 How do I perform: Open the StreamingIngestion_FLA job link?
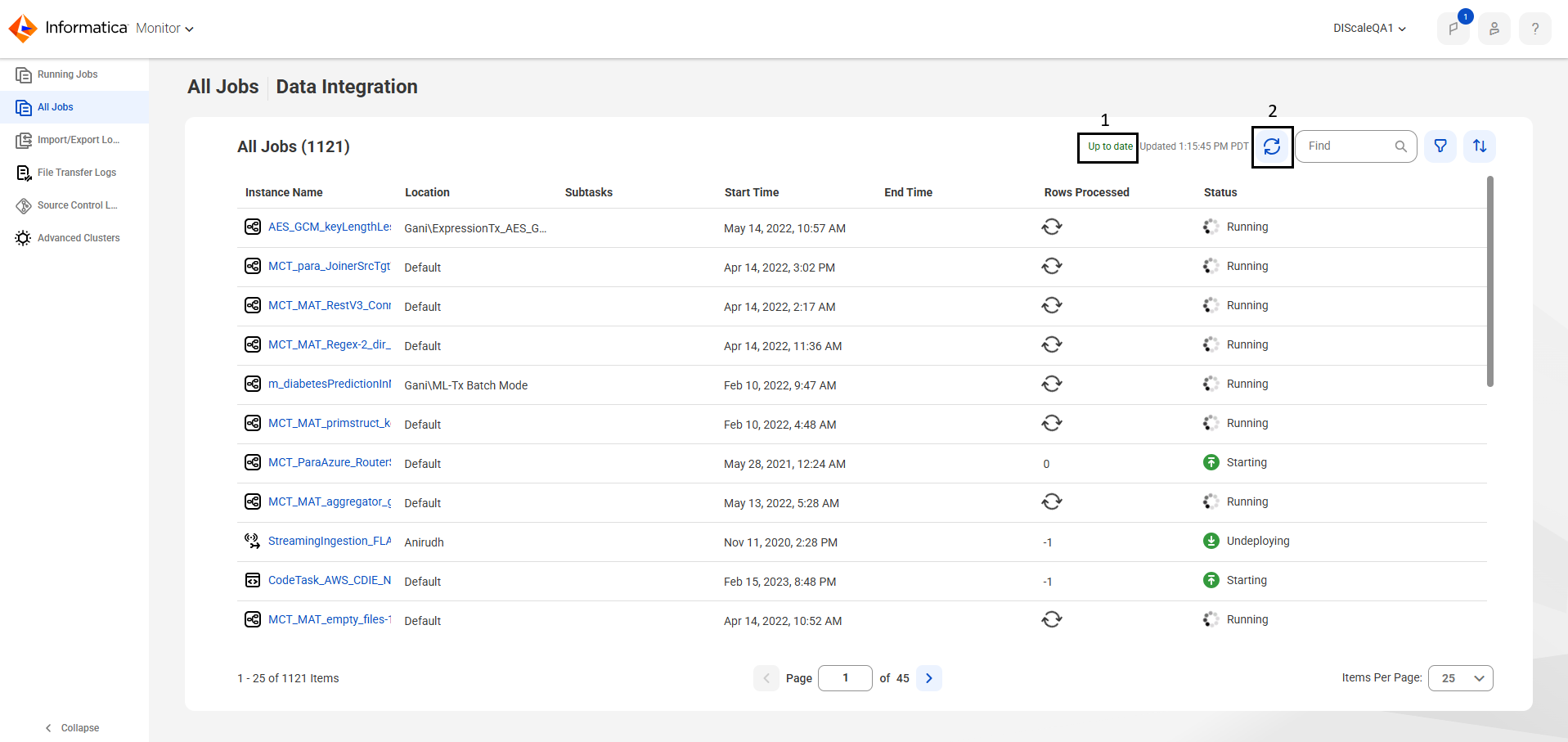[330, 541]
